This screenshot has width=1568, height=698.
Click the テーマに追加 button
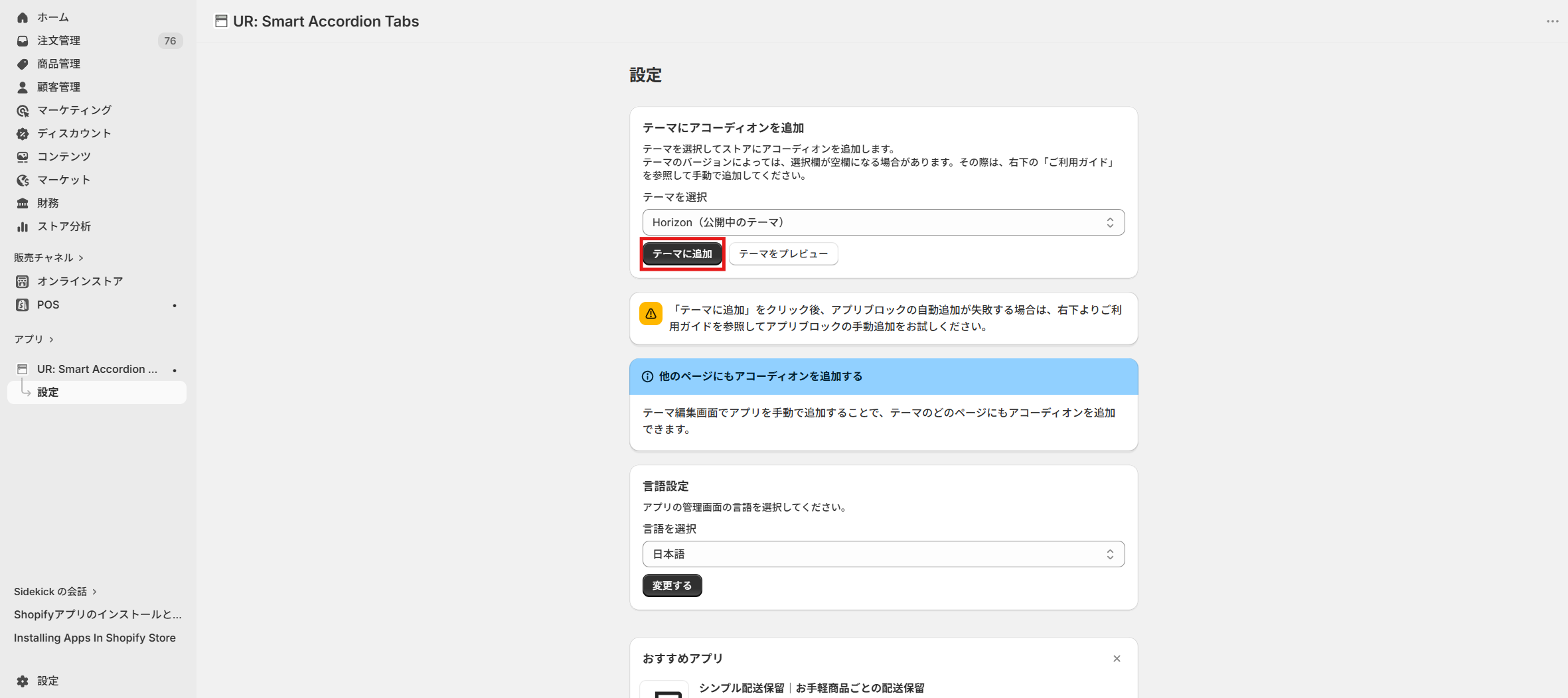682,253
